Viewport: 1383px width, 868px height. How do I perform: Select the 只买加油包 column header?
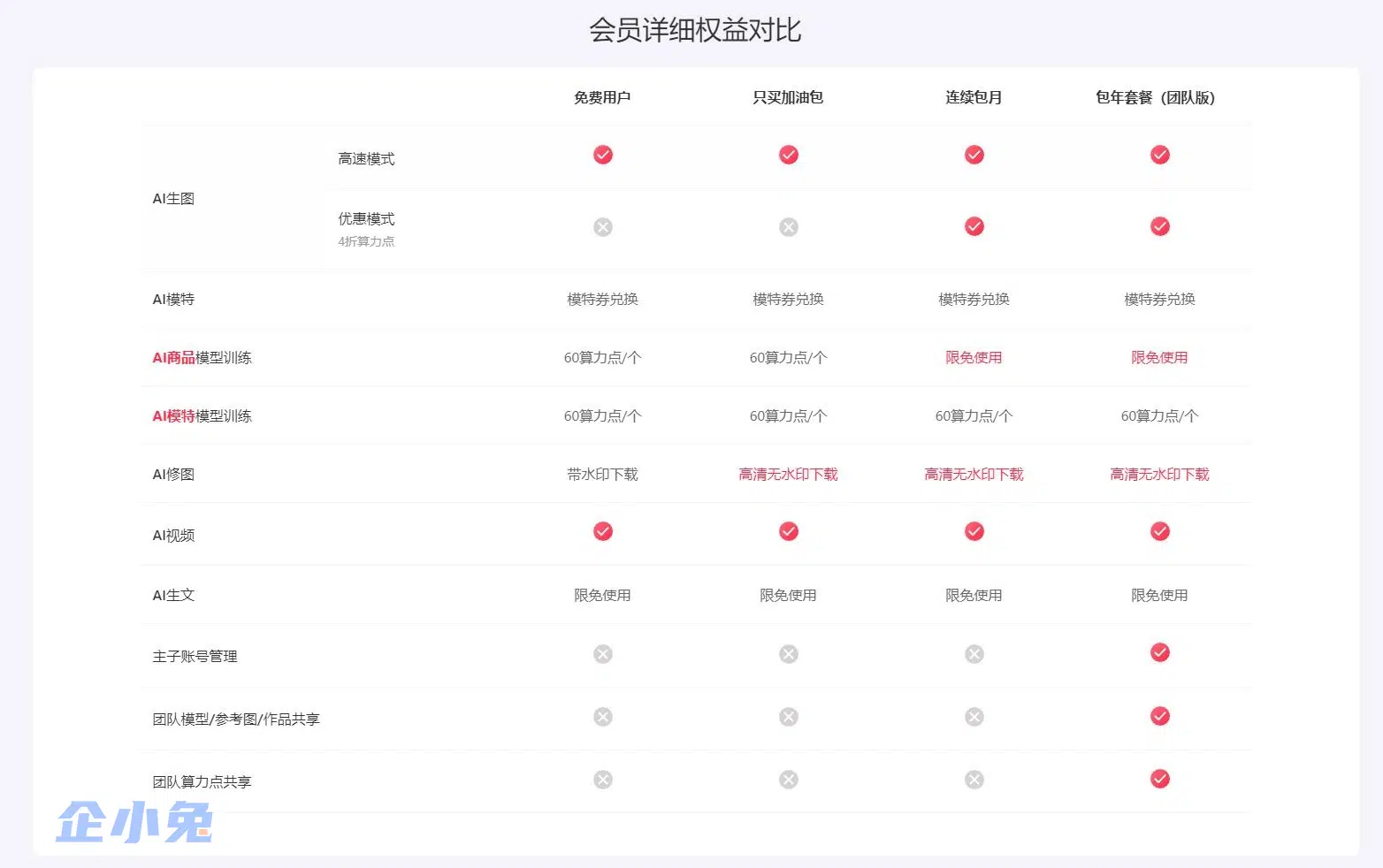[x=788, y=97]
